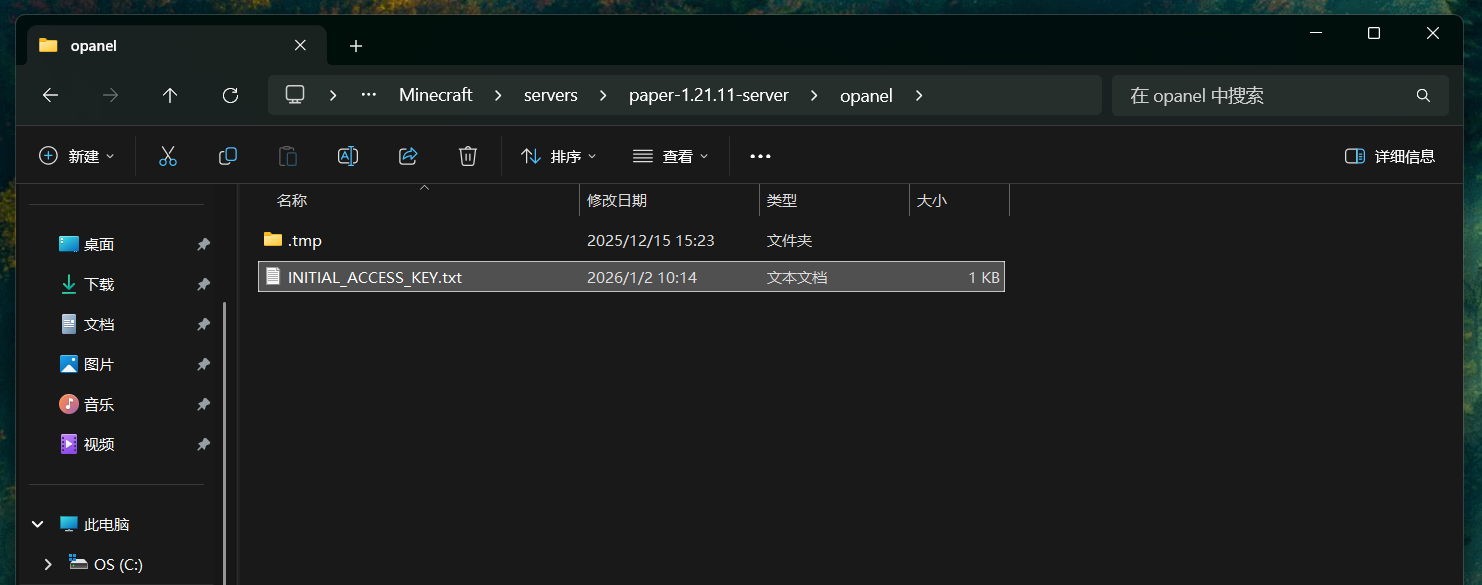Click the Share icon in toolbar
The height and width of the screenshot is (585, 1482).
click(x=408, y=156)
